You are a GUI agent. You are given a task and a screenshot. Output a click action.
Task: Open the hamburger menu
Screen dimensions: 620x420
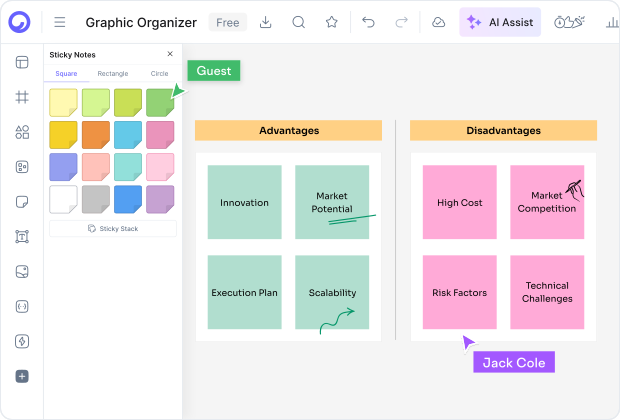tap(60, 22)
